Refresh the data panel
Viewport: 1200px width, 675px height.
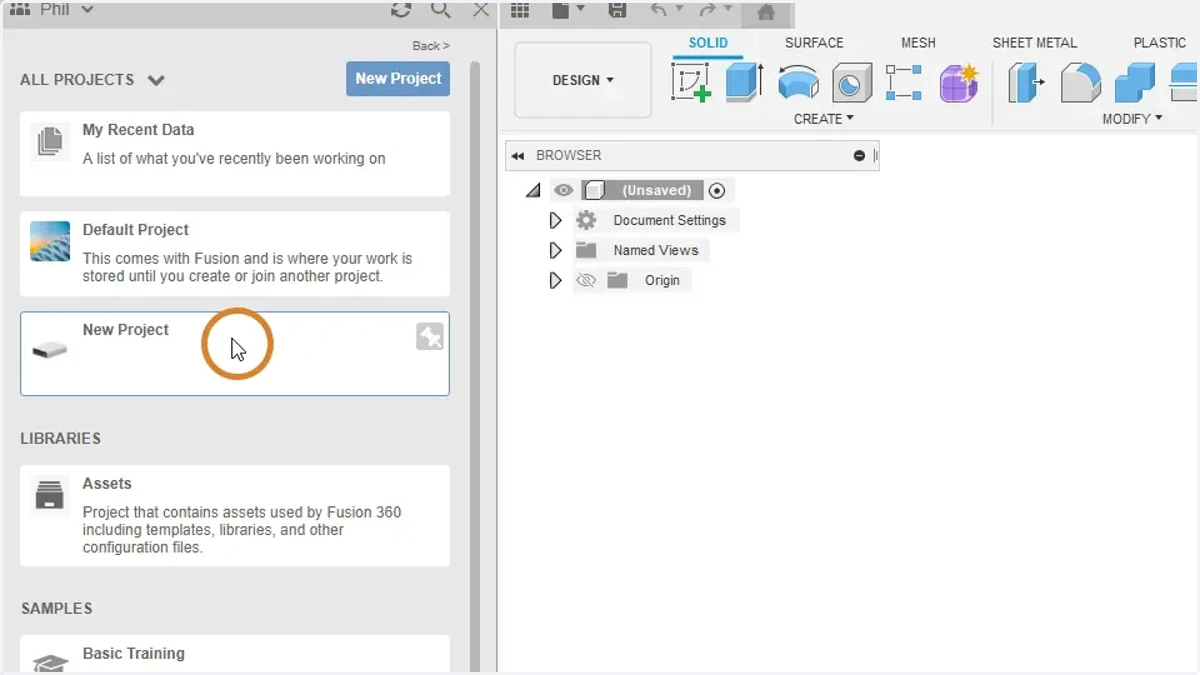(401, 9)
